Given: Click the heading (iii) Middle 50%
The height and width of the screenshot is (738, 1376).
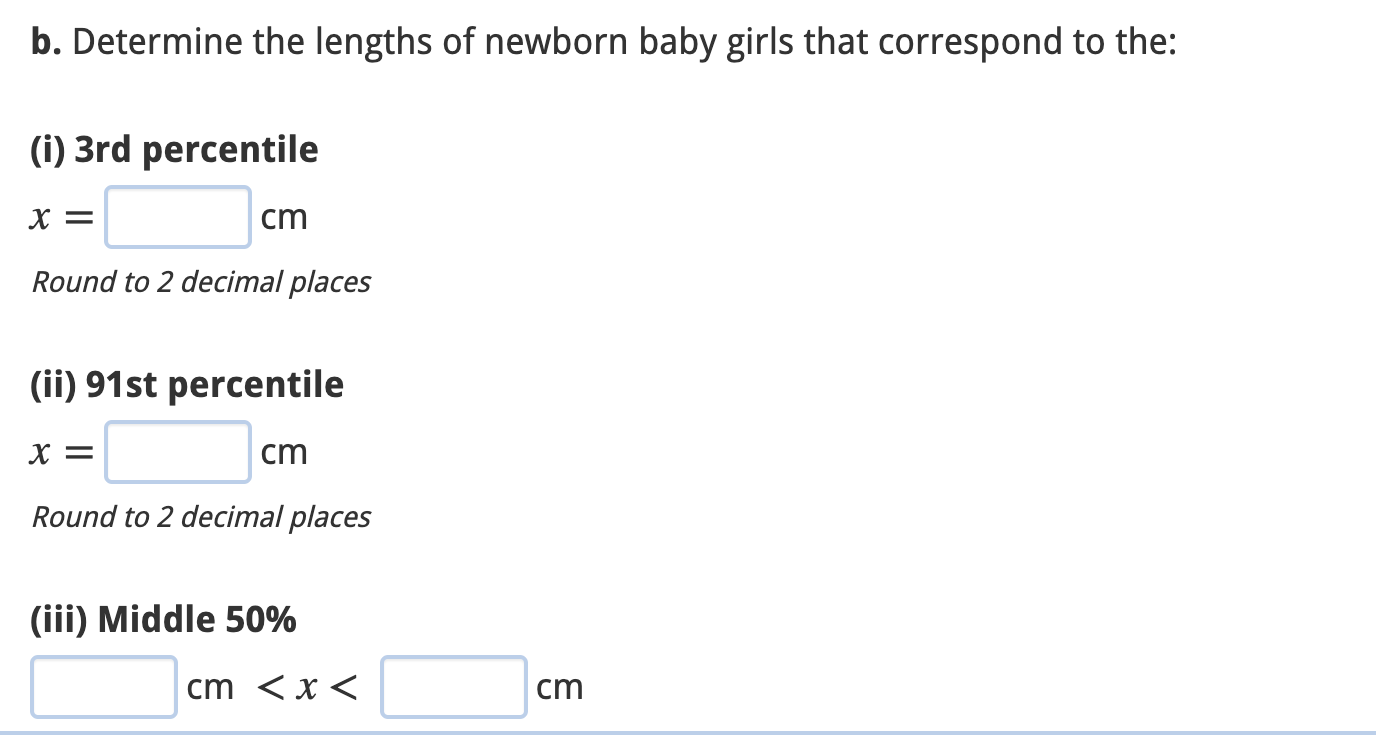Looking at the screenshot, I should pyautogui.click(x=161, y=619).
